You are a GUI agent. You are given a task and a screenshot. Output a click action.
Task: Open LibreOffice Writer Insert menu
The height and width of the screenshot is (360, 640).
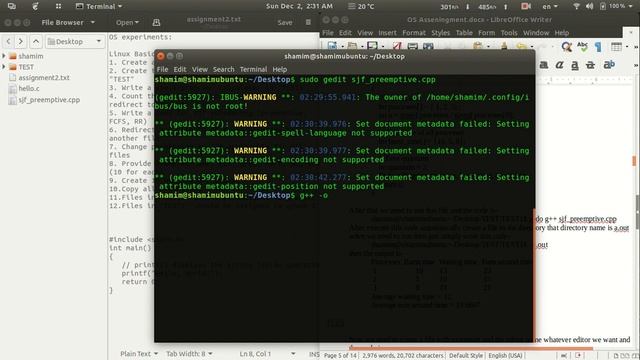coord(387,33)
